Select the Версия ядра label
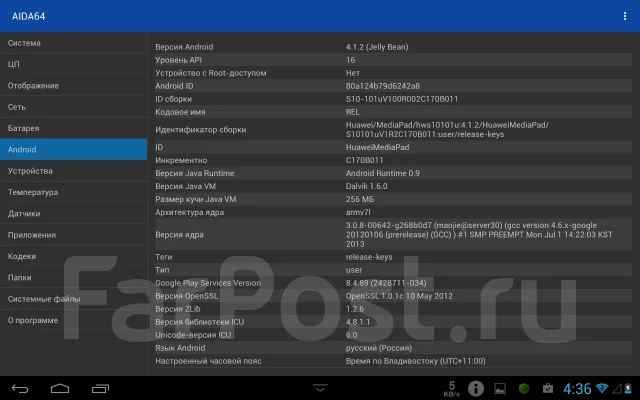Viewport: 640px width, 400px height. click(179, 235)
